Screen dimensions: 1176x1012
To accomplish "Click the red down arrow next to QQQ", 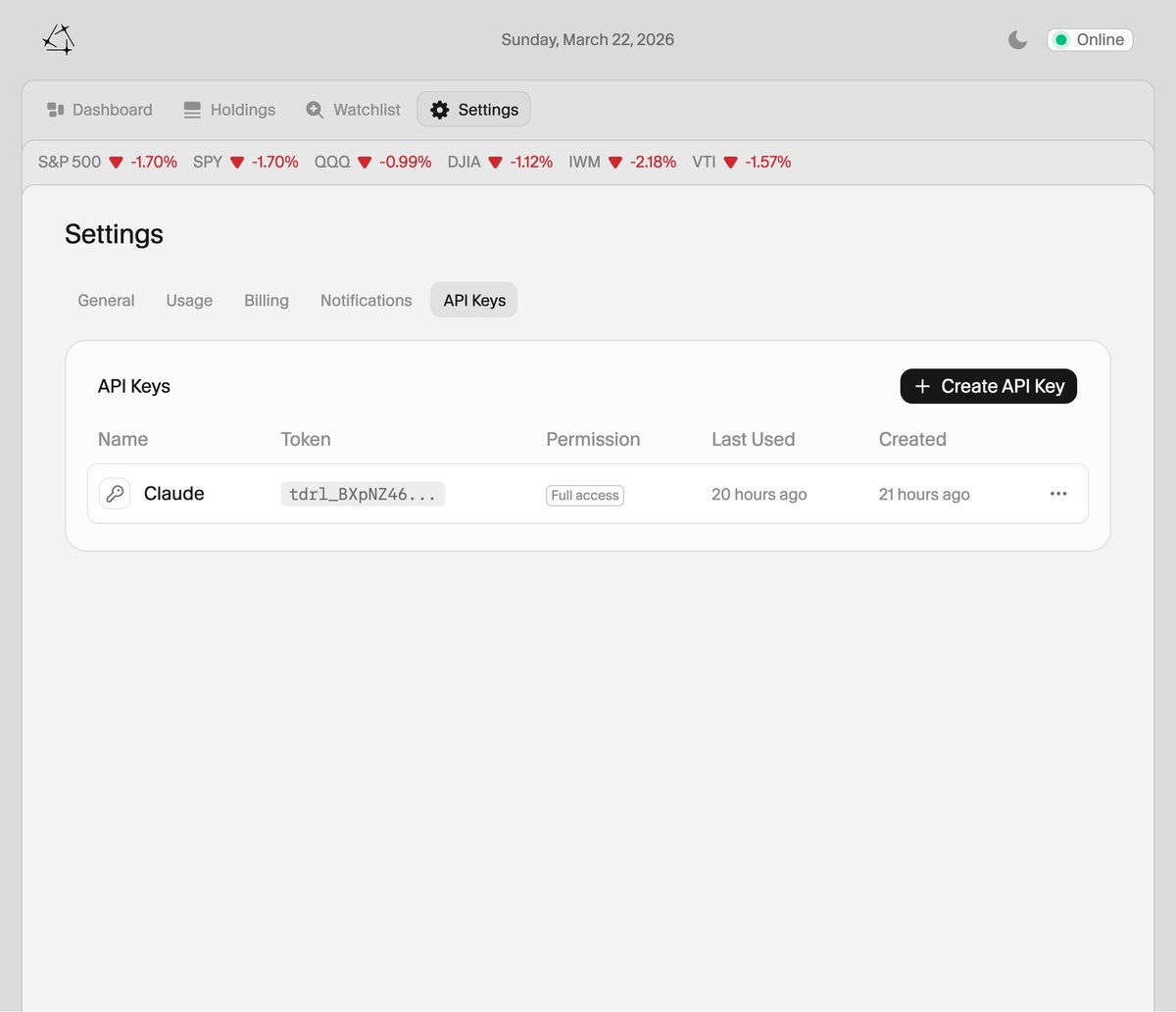I will click(x=365, y=163).
